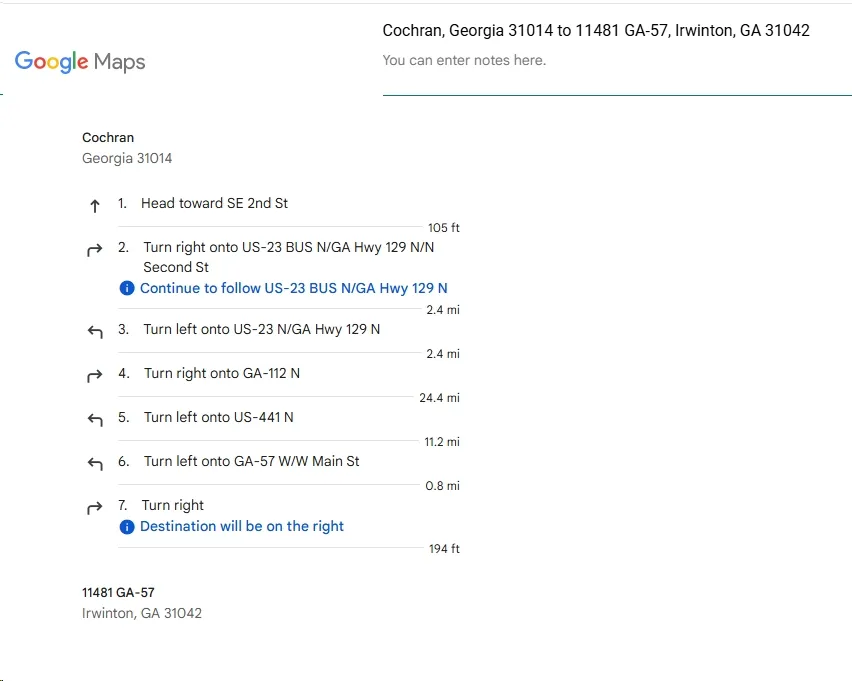Select the 'Georgia 31014' origin line
The width and height of the screenshot is (852, 681).
127,158
